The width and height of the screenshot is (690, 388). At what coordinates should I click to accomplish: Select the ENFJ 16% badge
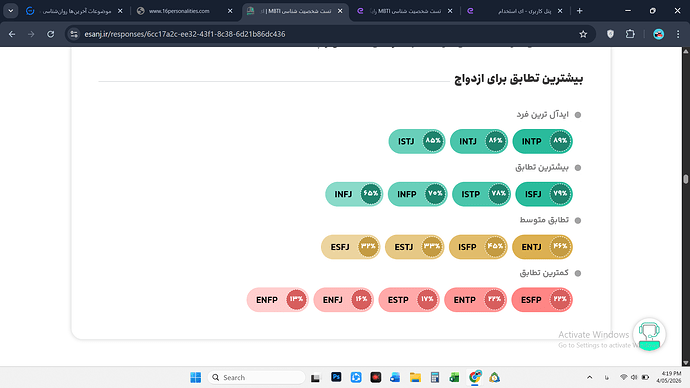[x=344, y=300]
